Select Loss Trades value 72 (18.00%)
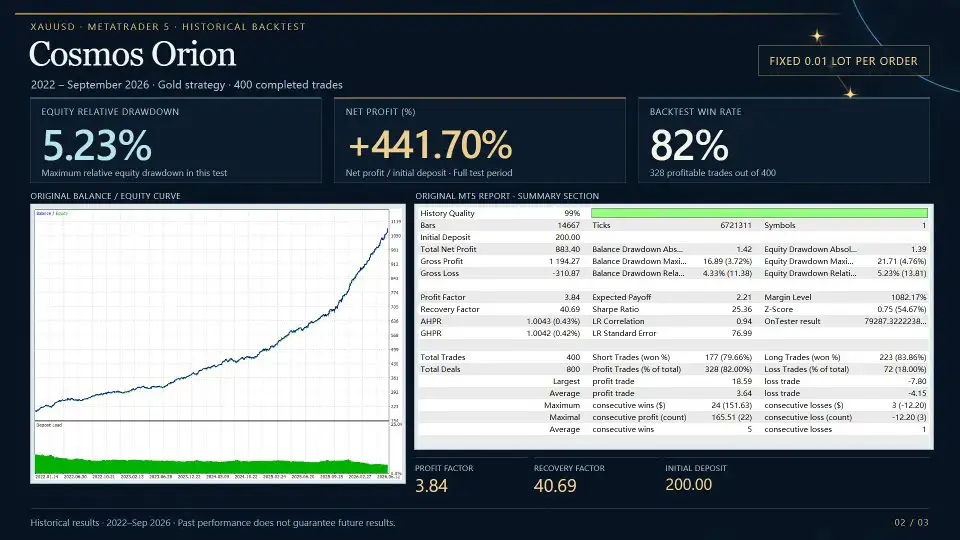Screen dimensions: 960x540 (905, 369)
